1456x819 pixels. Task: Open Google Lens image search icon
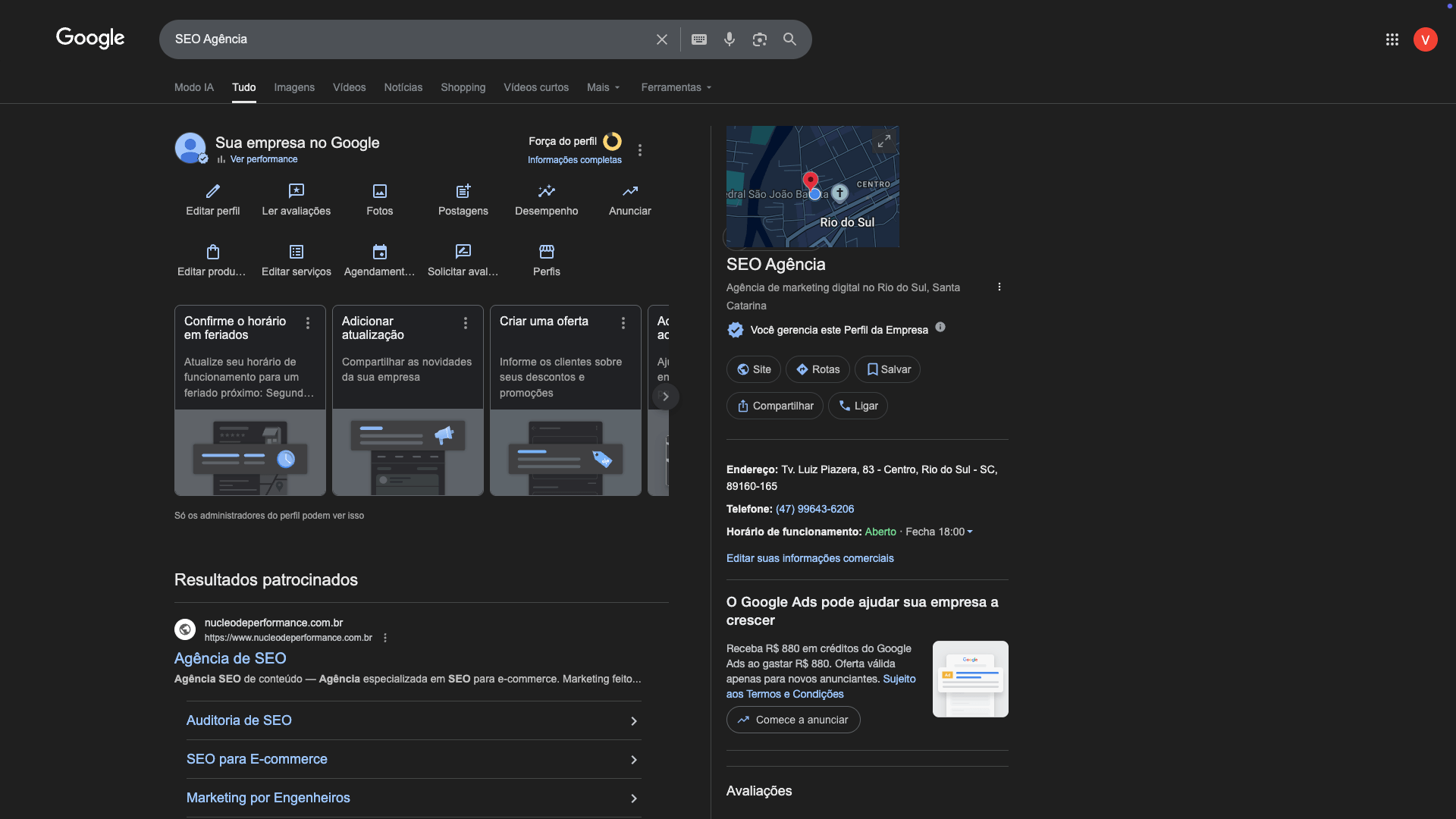[x=759, y=39]
